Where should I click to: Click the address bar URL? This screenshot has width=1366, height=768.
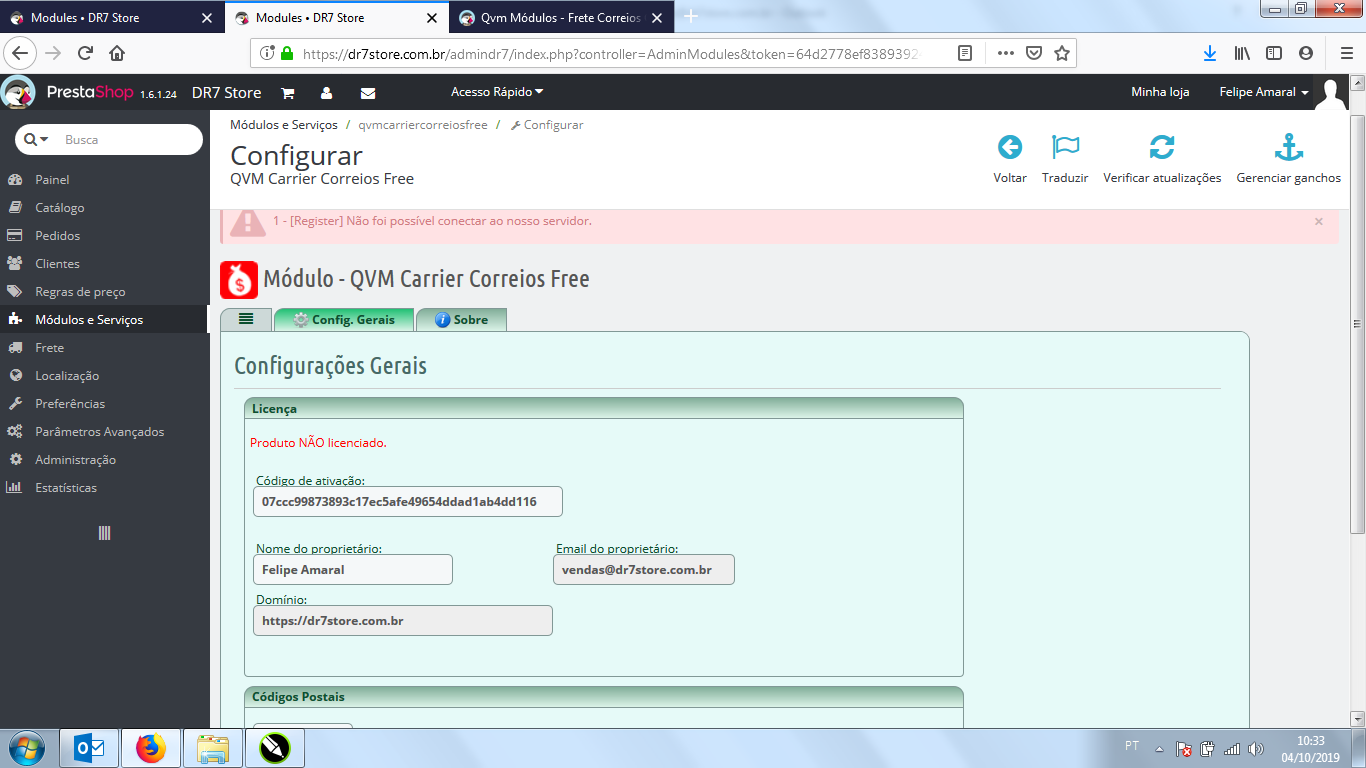tap(610, 54)
